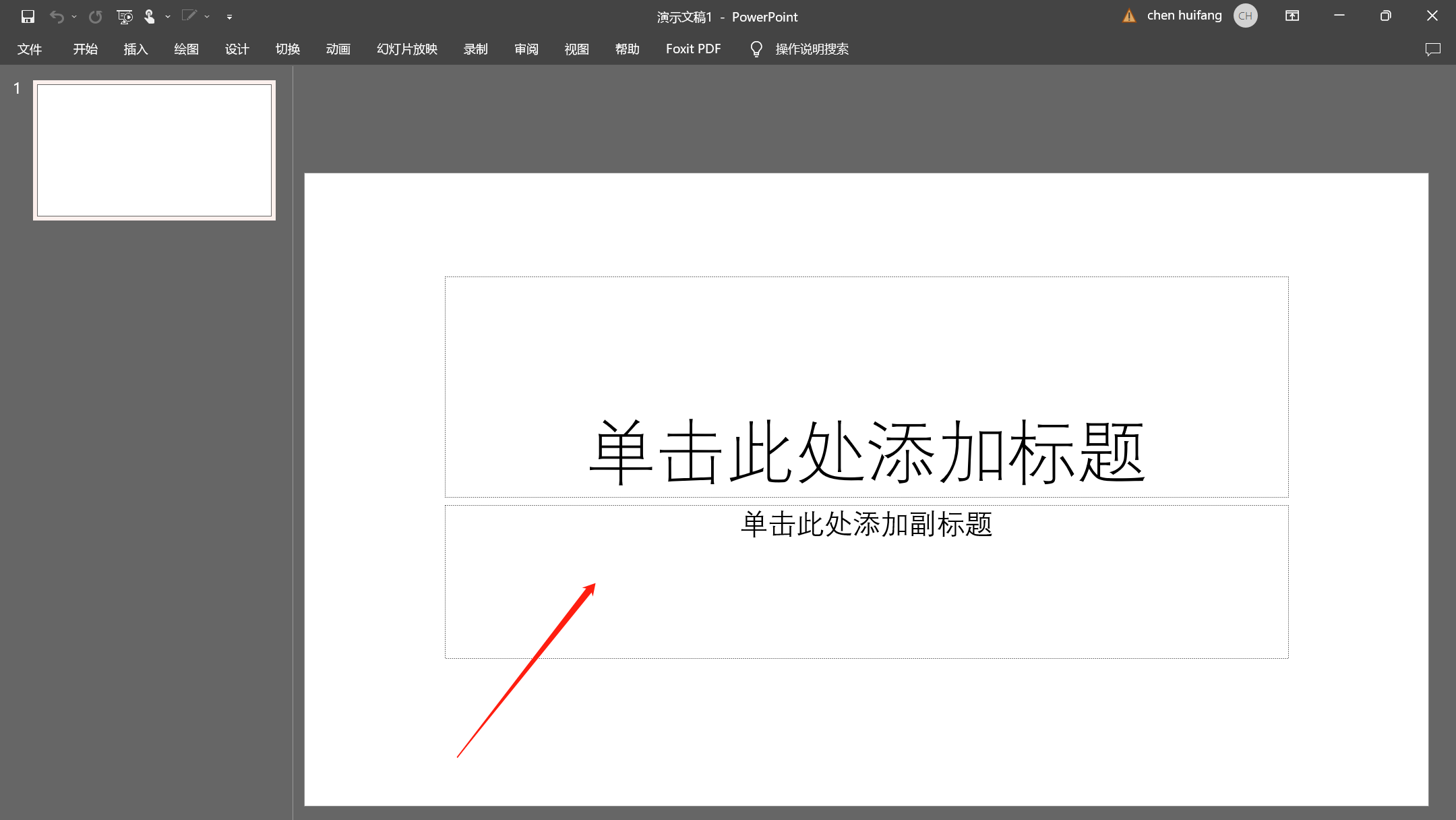Restore down the PowerPoint window
This screenshot has width=1456, height=820.
pos(1386,16)
